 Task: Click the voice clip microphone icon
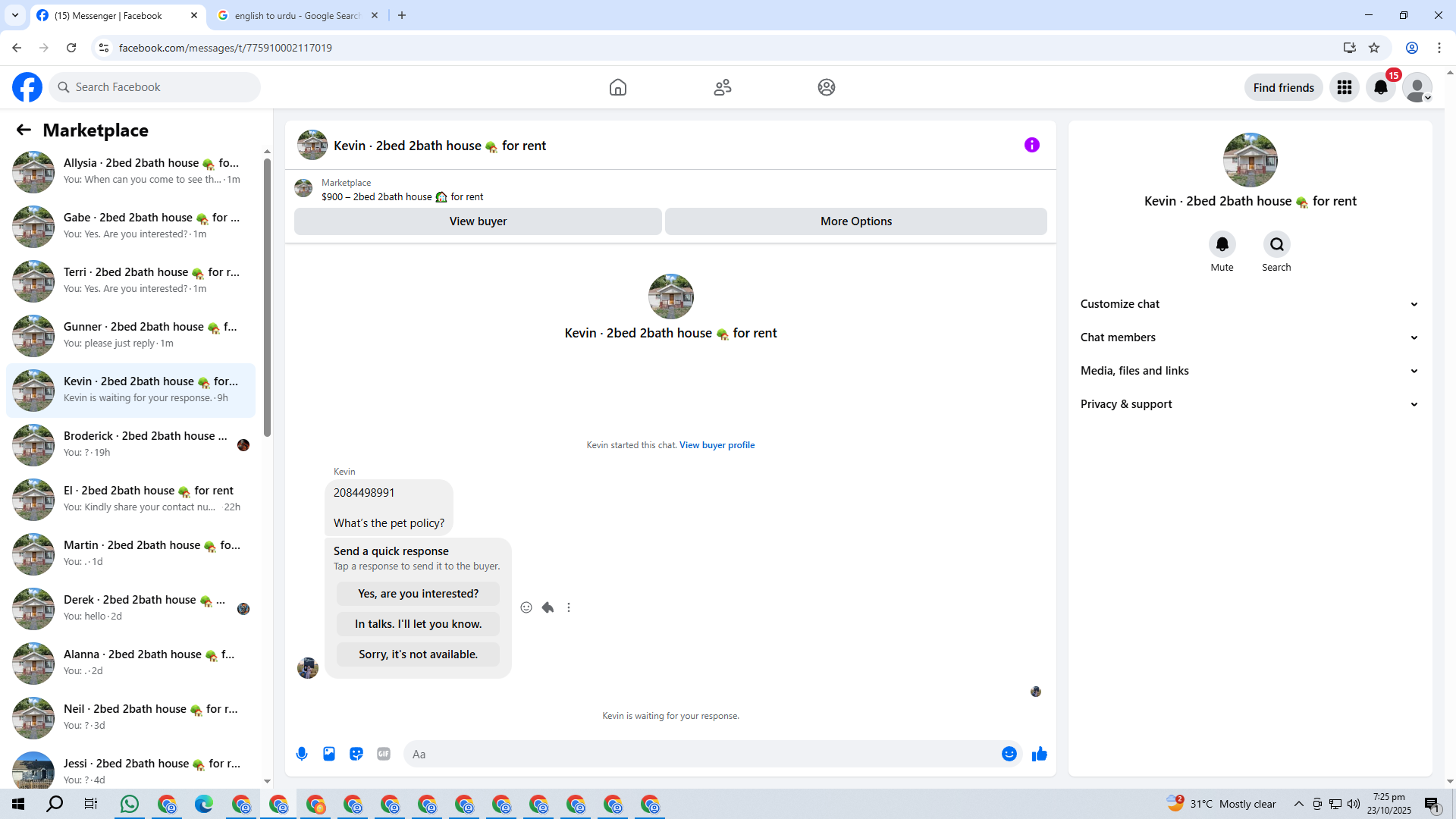click(x=302, y=754)
